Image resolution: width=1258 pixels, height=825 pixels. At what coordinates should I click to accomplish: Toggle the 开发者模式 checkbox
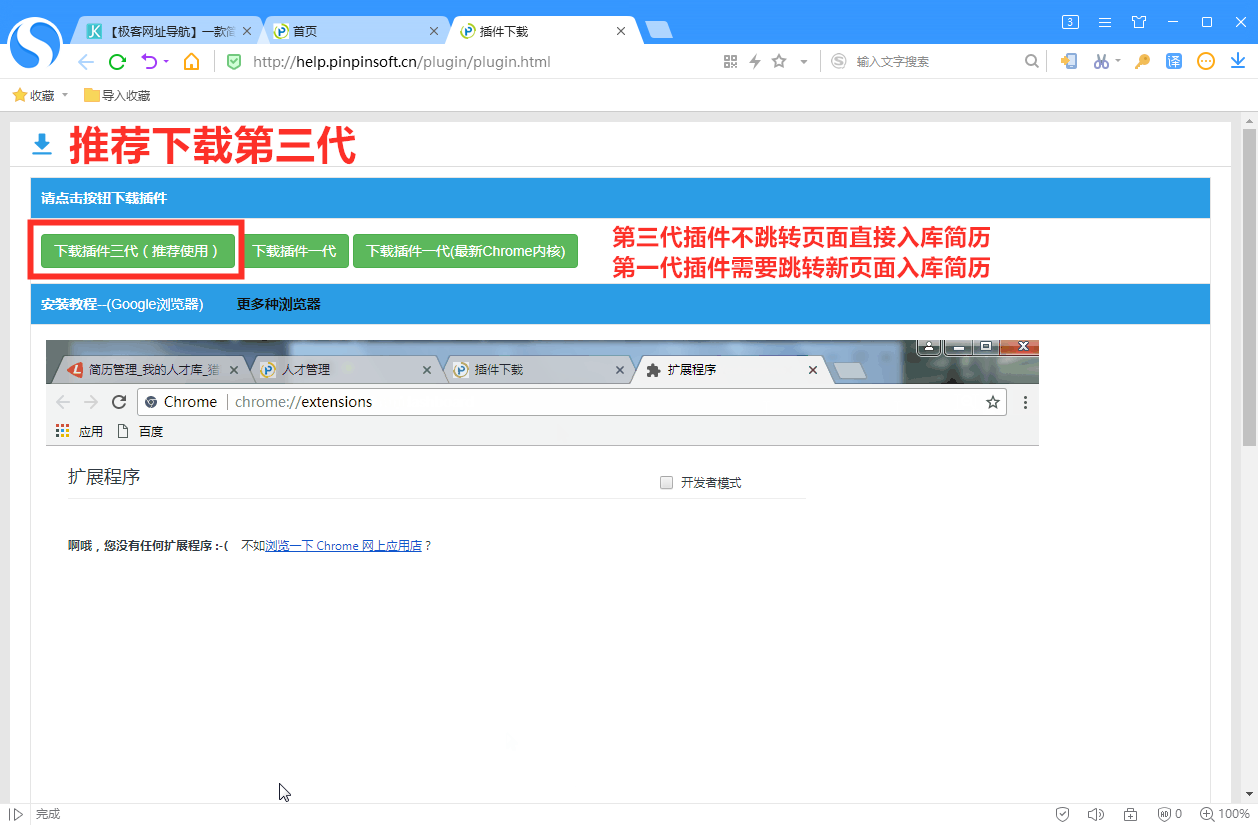(x=666, y=482)
